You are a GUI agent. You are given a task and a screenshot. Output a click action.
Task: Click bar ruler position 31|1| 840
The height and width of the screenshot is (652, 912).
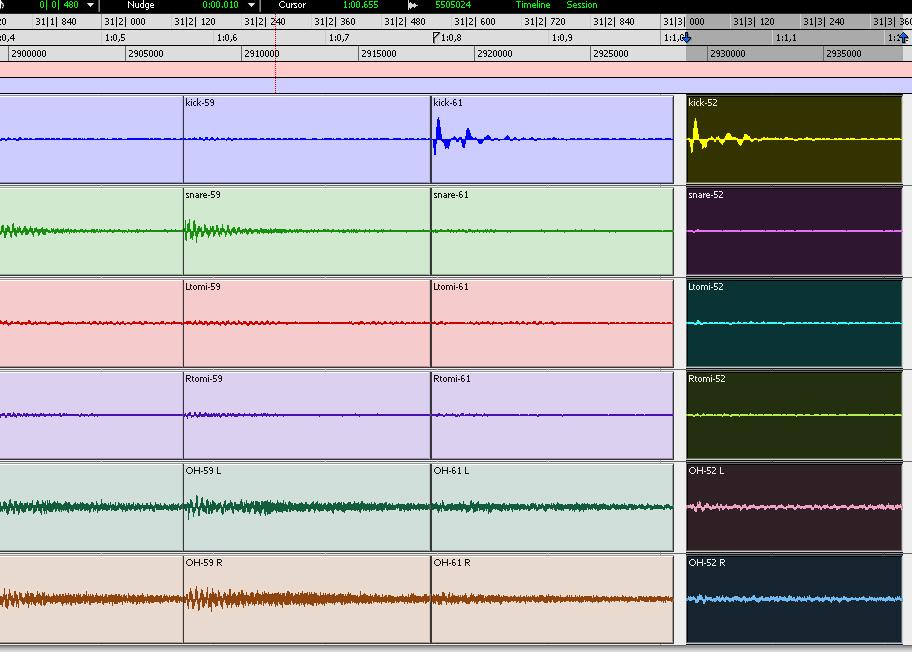pos(56,22)
